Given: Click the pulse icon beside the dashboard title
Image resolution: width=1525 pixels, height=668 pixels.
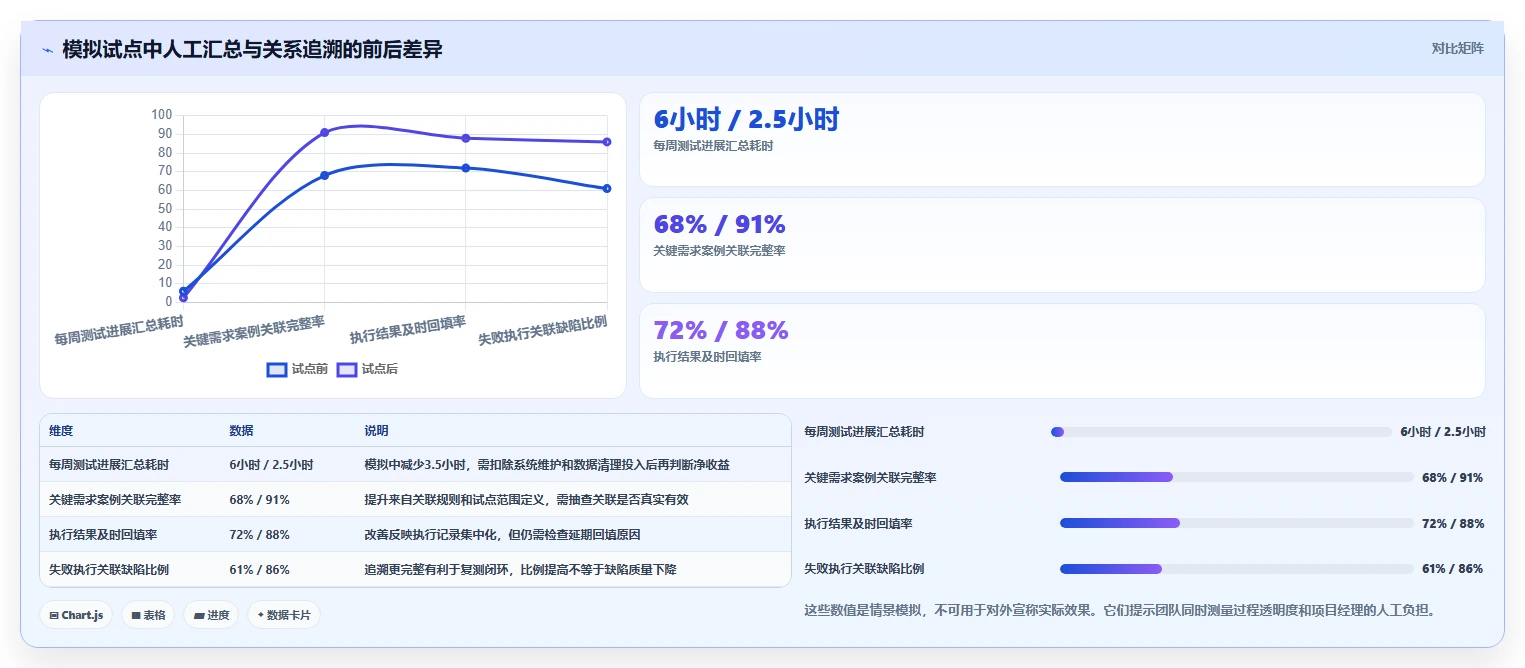Looking at the screenshot, I should tap(48, 49).
